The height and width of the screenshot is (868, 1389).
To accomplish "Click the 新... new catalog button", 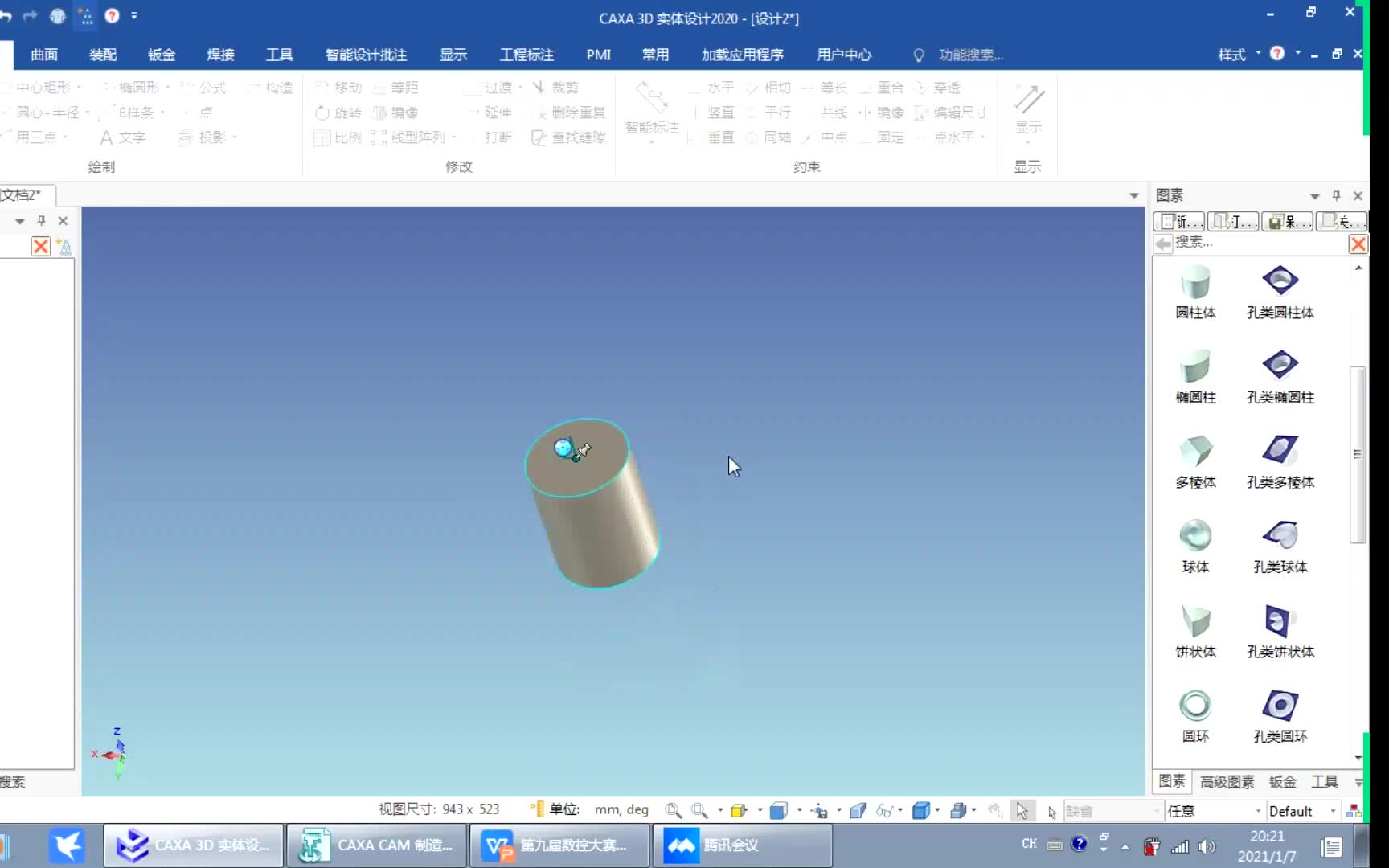I will tap(1179, 221).
